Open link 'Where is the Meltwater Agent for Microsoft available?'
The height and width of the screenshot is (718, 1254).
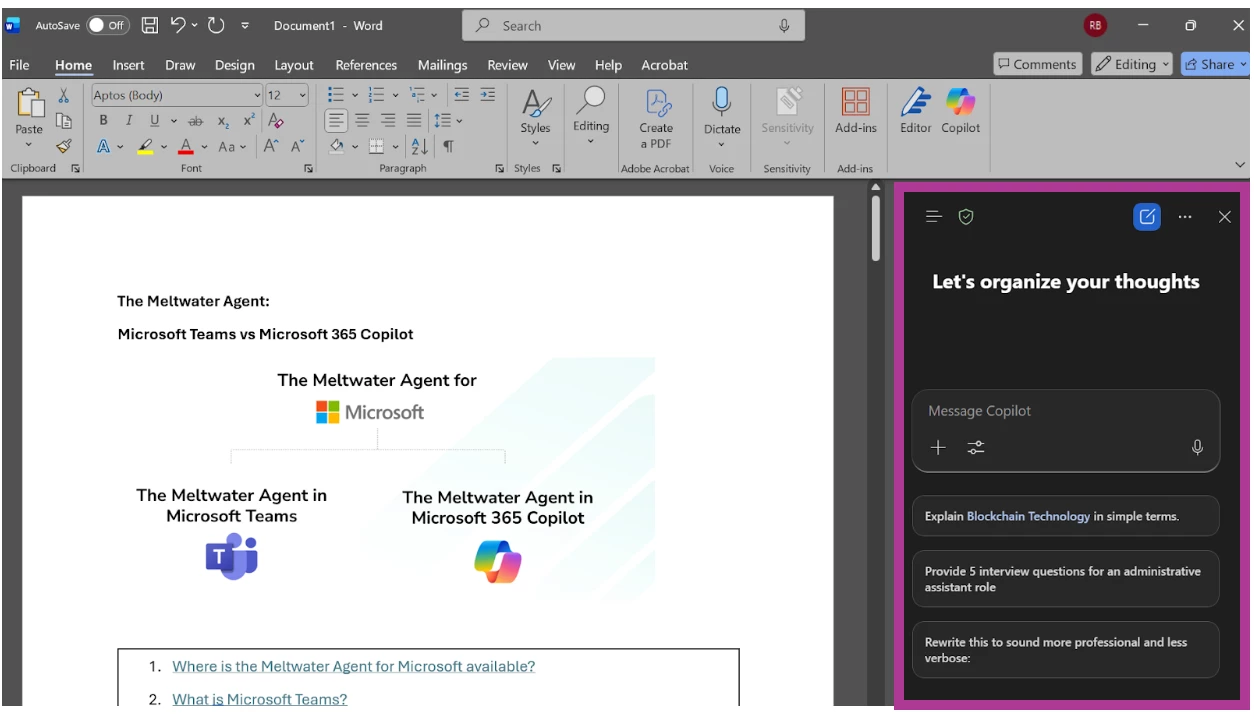(353, 666)
